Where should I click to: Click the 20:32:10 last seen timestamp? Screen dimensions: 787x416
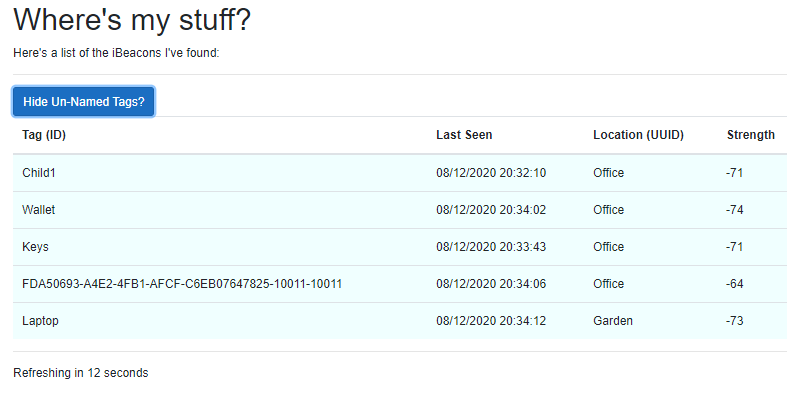tap(491, 173)
